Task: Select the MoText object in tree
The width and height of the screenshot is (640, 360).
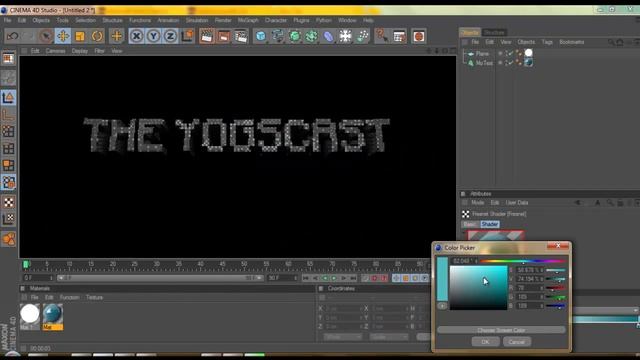Action: coord(484,63)
